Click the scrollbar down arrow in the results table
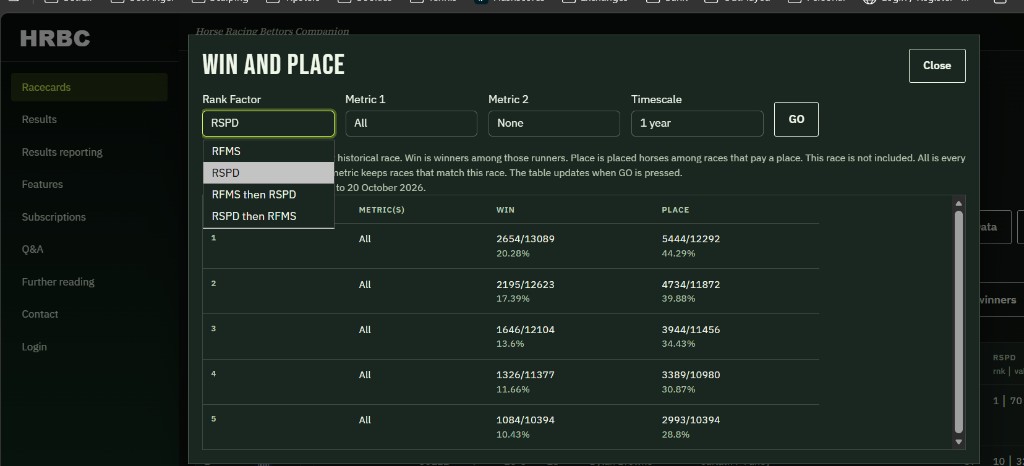Viewport: 1024px width, 466px height. click(959, 442)
